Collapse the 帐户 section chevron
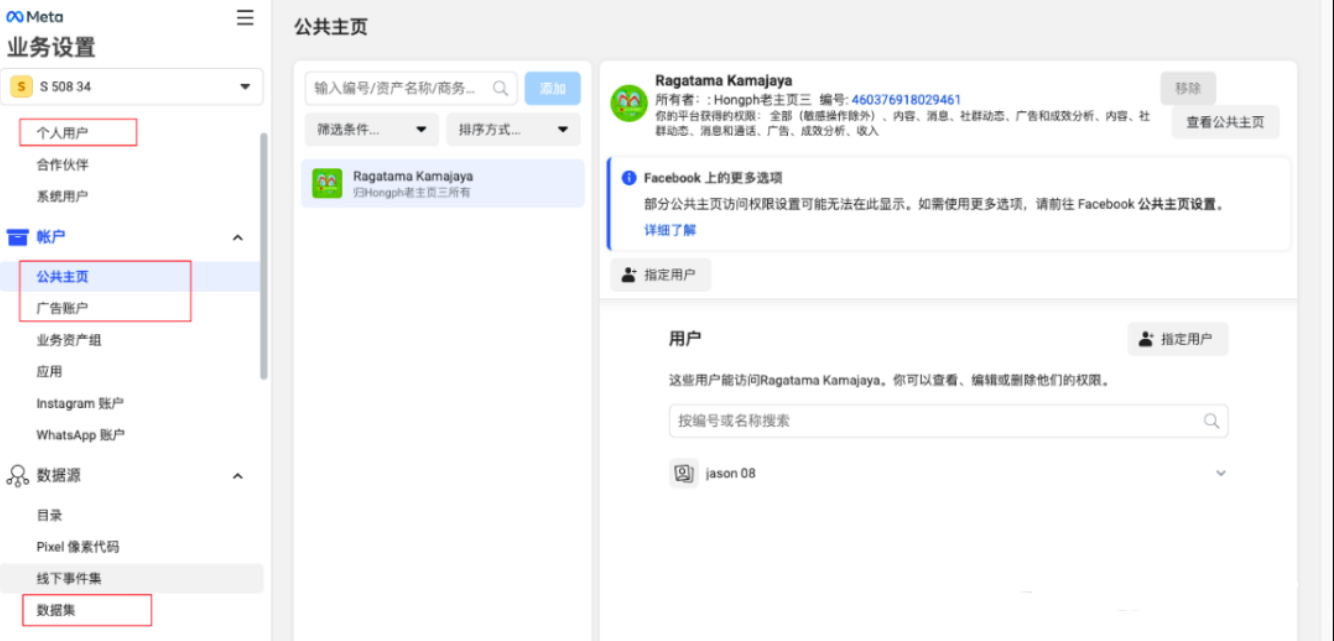 [238, 238]
